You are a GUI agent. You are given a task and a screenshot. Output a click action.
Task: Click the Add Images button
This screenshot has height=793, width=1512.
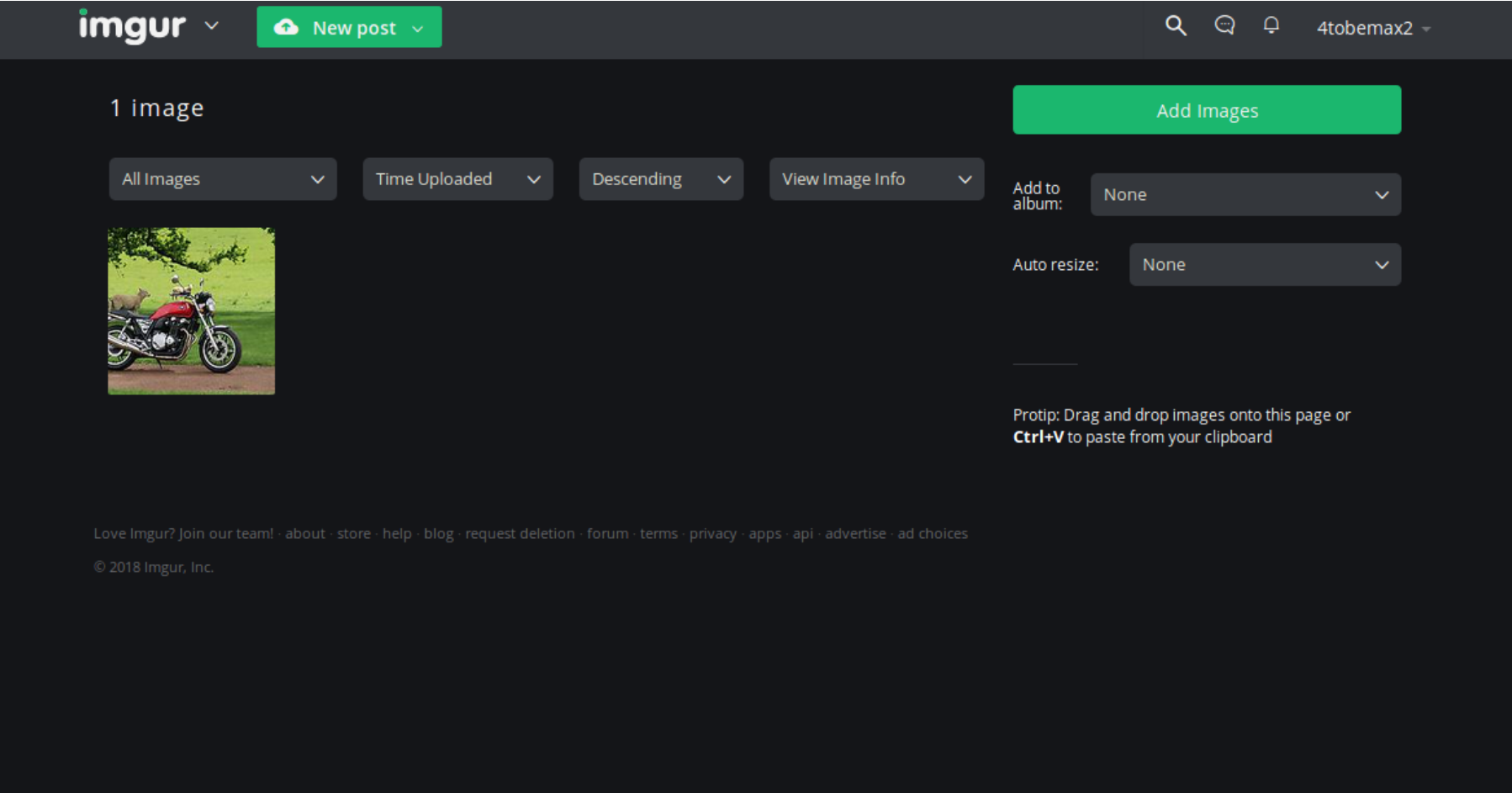point(1207,110)
